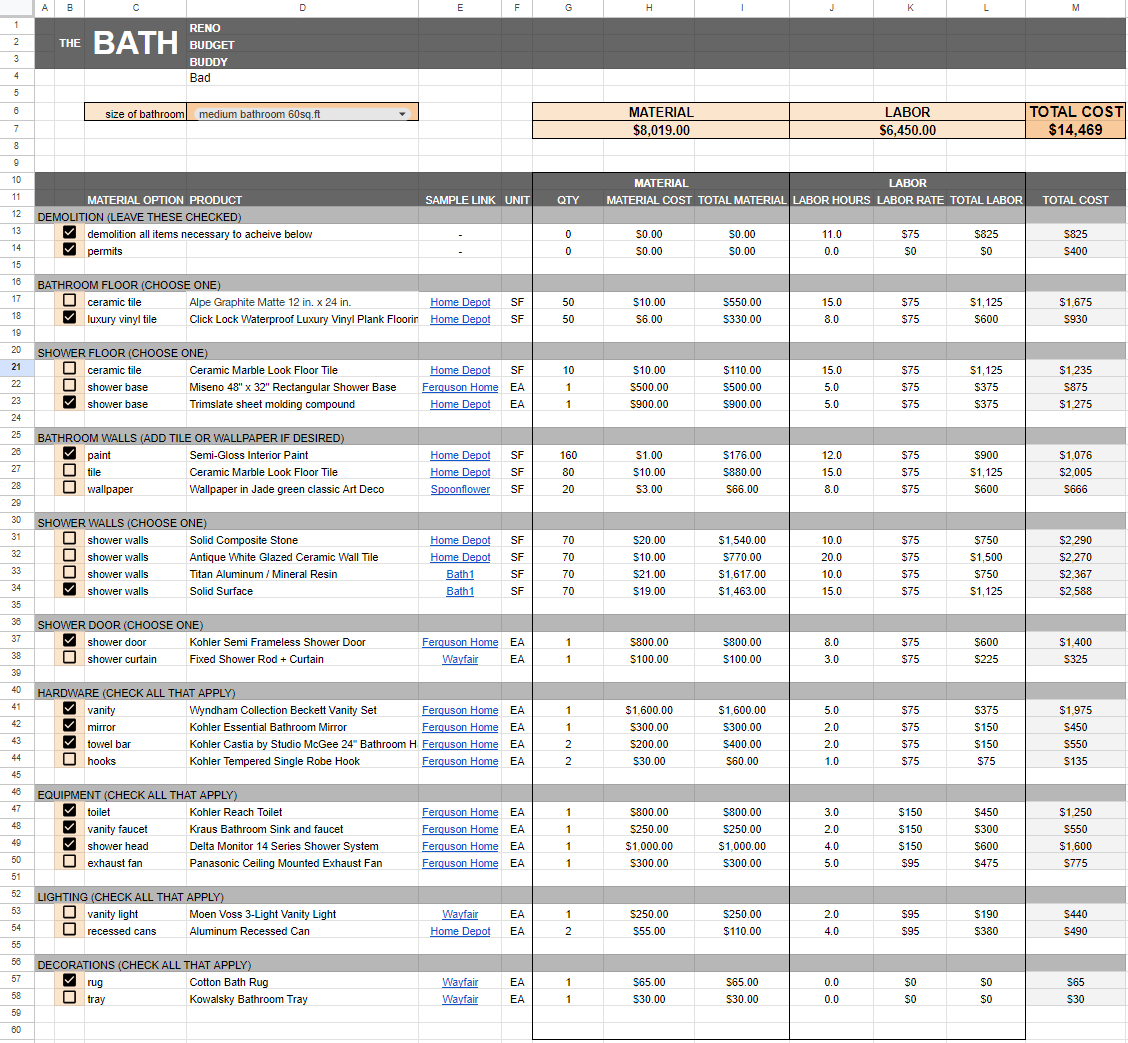Click the qty 160 cell for paint
This screenshot has width=1128, height=1043.
tap(568, 455)
